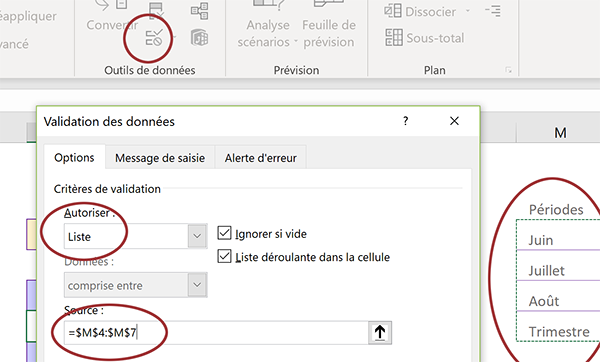Screen dimensions: 600x362
Task: Click the hide detail icon in Plan
Action: (x=493, y=11)
